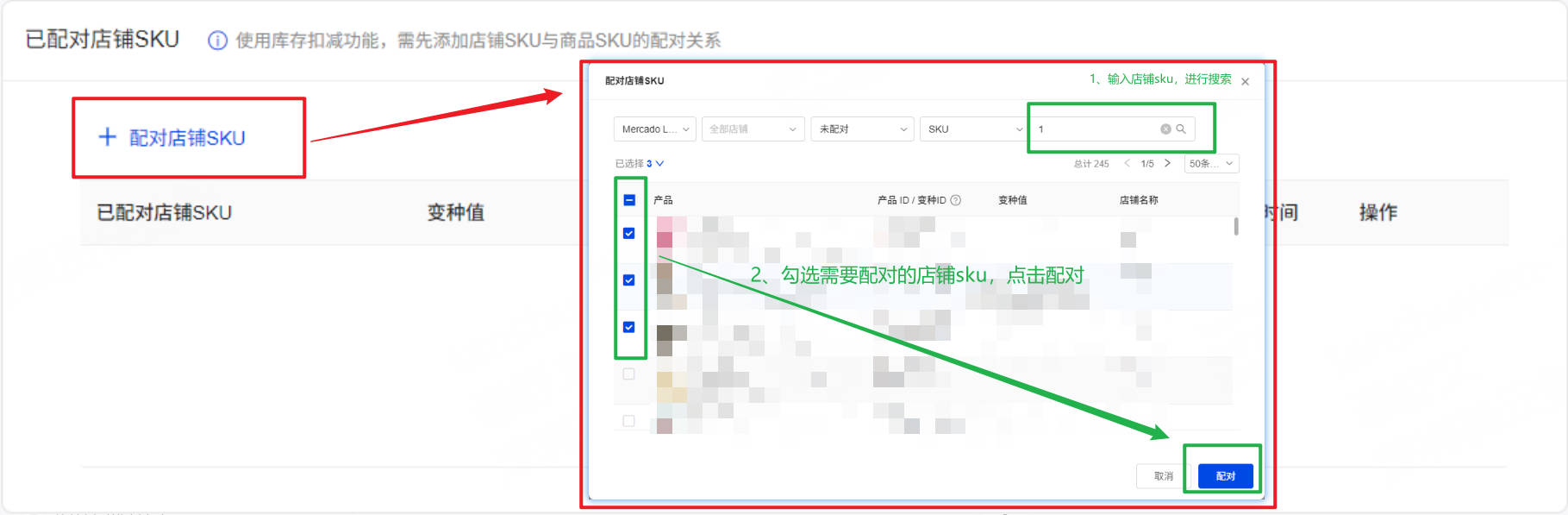The width and height of the screenshot is (1568, 515).
Task: Click the magnifier search icon
Action: point(1181,129)
